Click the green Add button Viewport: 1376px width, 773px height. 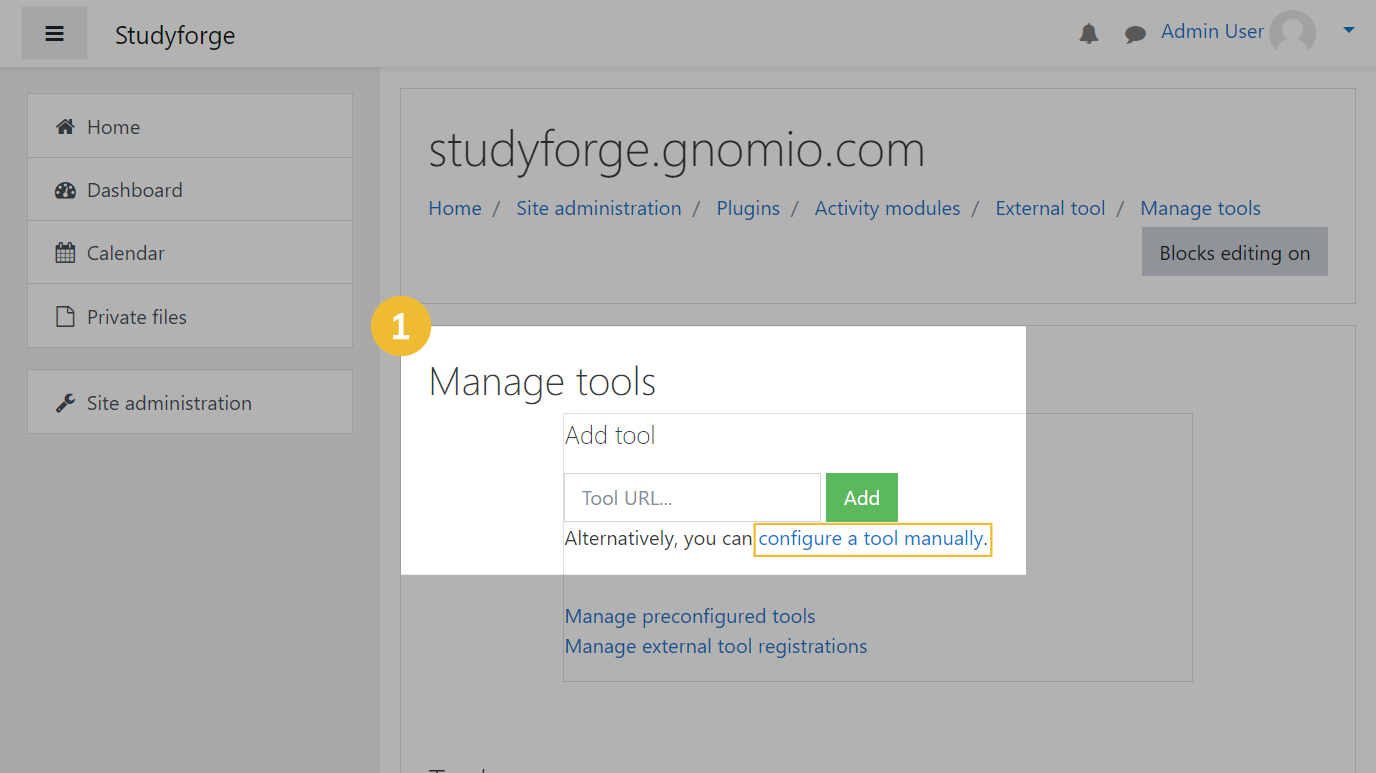862,498
